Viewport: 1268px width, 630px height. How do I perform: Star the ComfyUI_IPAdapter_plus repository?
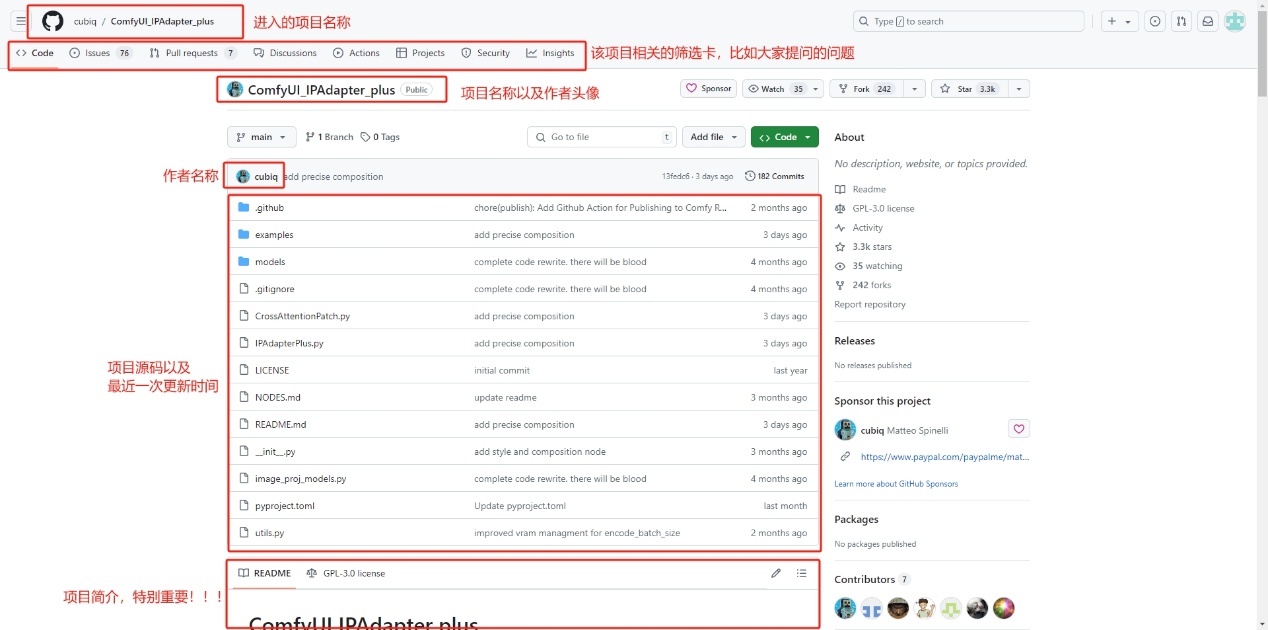[967, 89]
